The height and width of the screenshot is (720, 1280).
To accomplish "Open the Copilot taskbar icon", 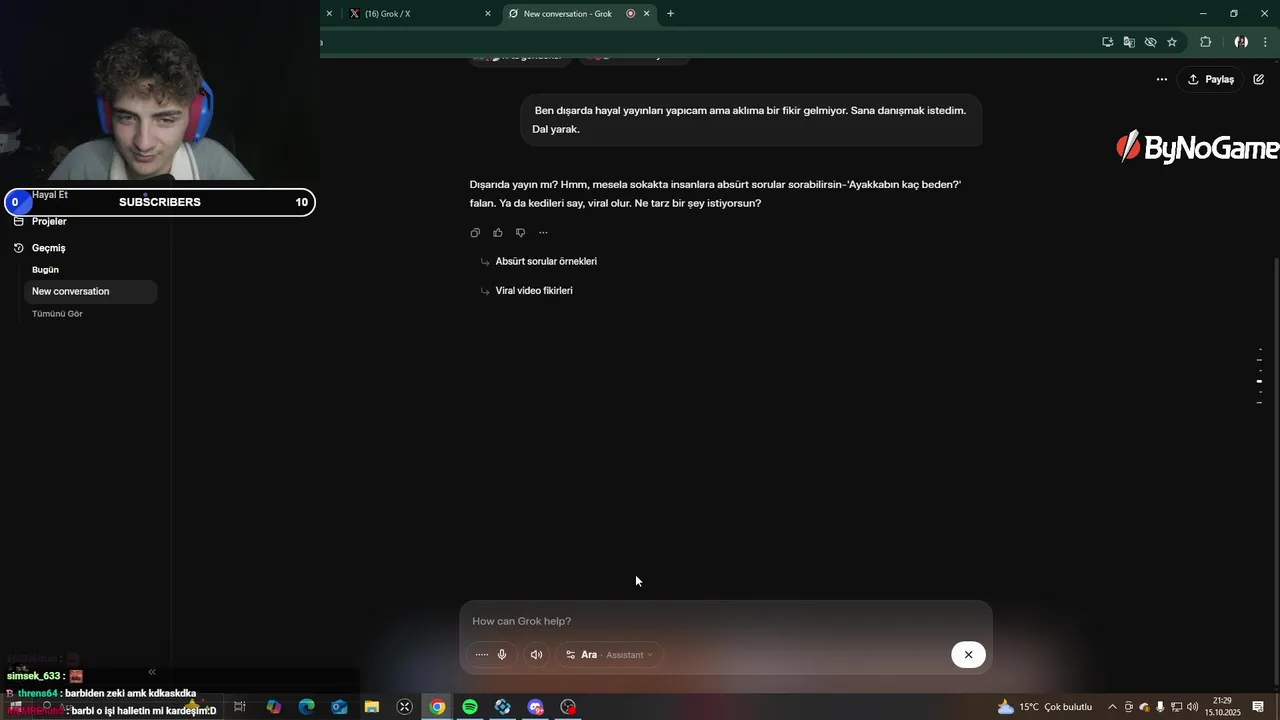I will point(273,707).
